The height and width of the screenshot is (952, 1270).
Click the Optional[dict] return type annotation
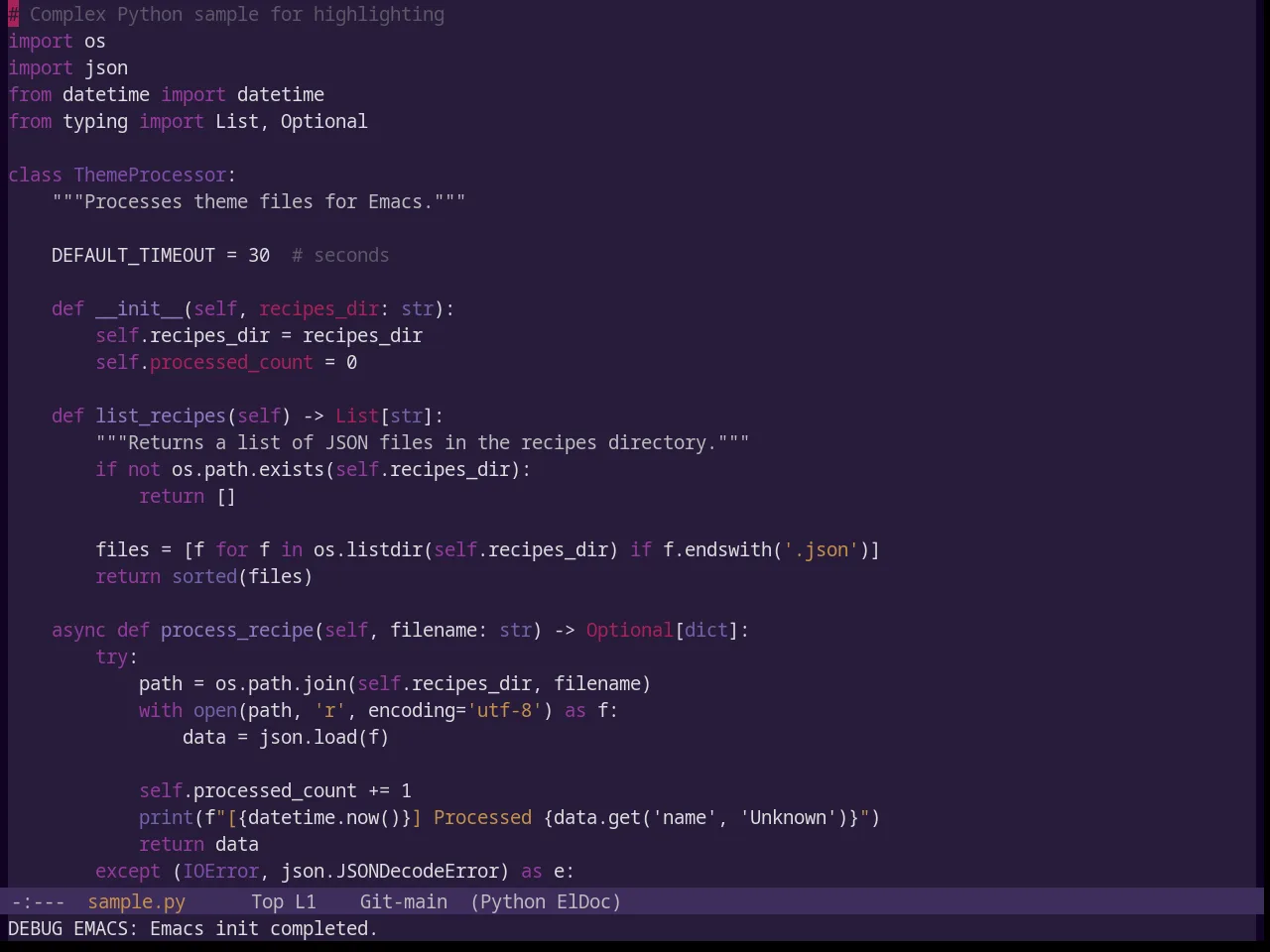coord(662,630)
